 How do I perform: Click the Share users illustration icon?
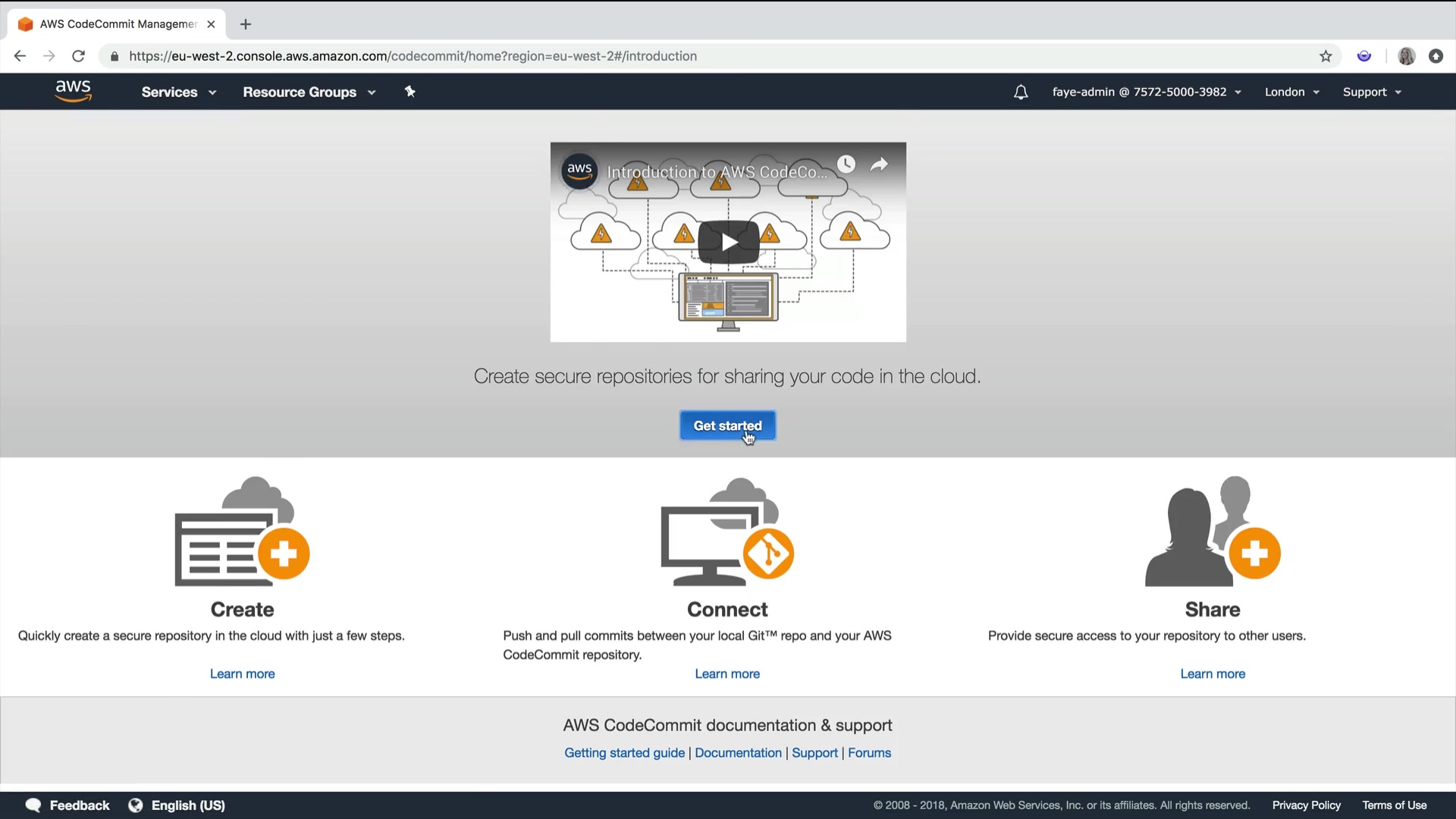coord(1212,532)
